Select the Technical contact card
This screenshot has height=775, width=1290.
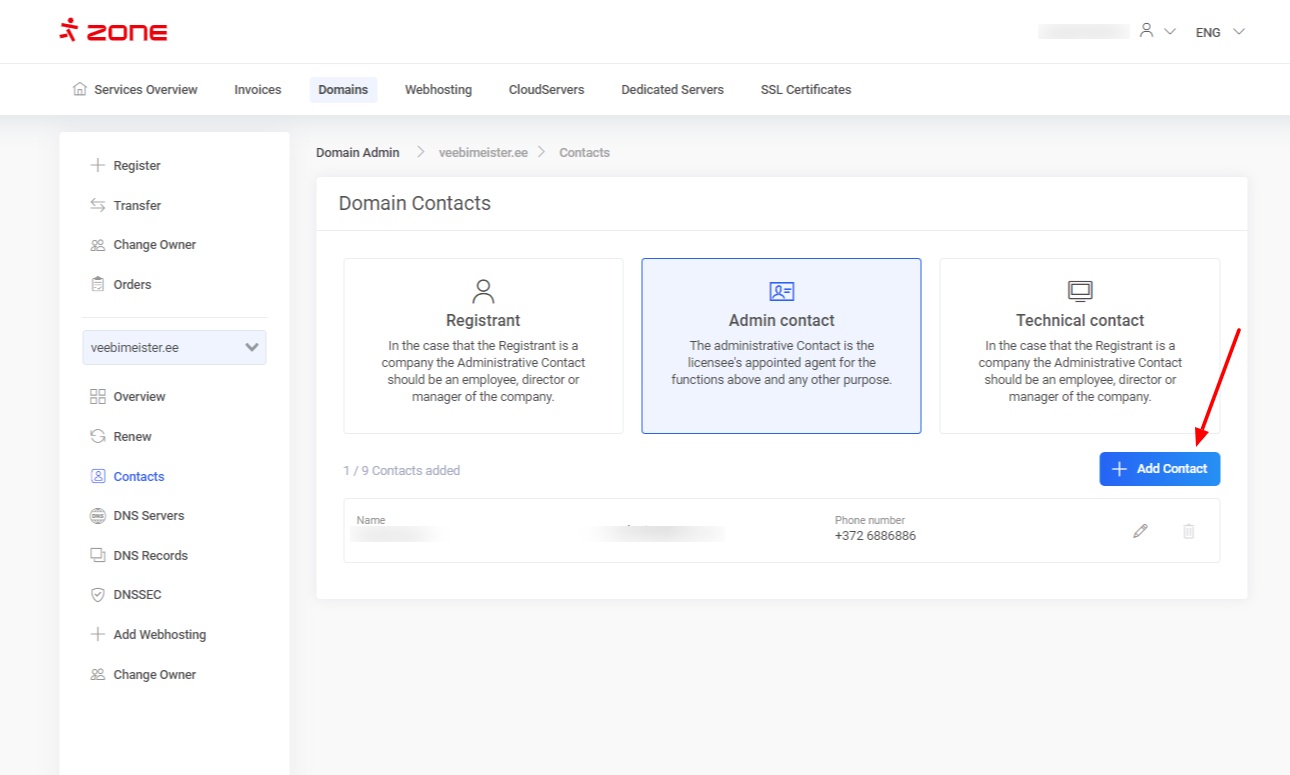pyautogui.click(x=1079, y=346)
